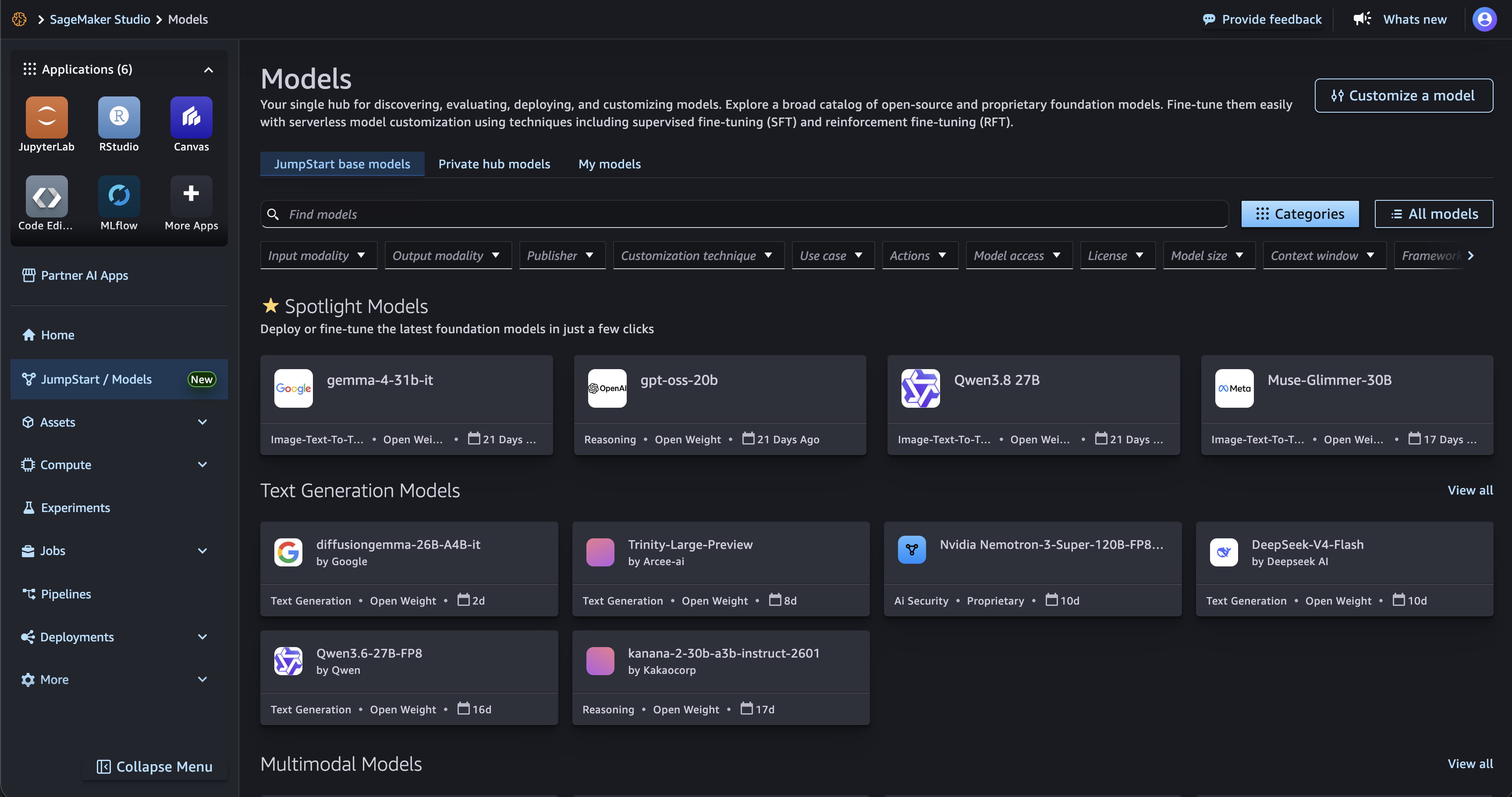
Task: Open the Output modality filter dropdown
Action: 447,256
